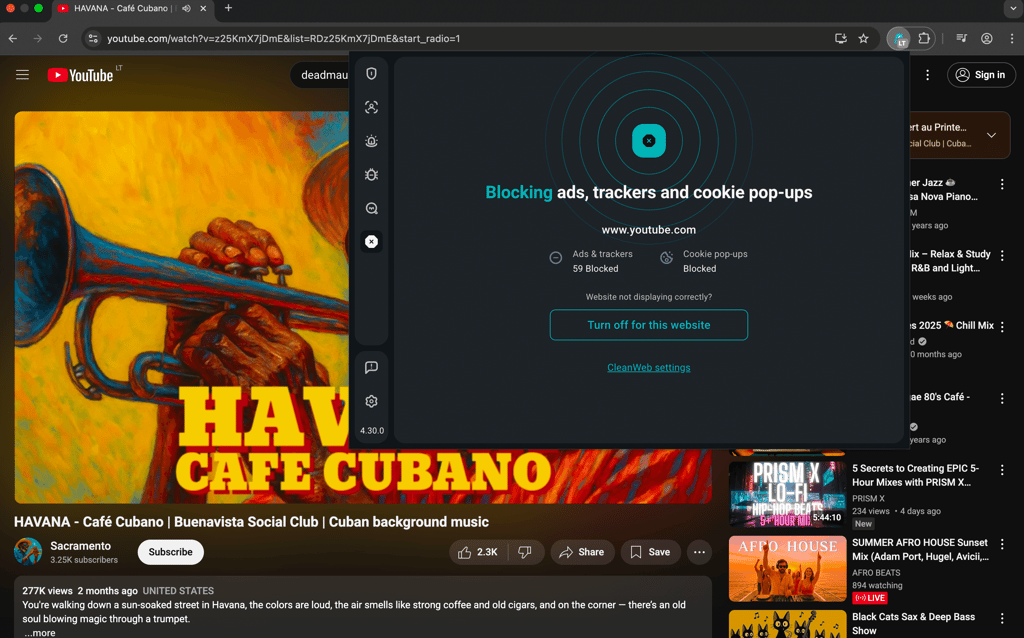Open the Alert siren icon in extension sidebar

(x=371, y=141)
